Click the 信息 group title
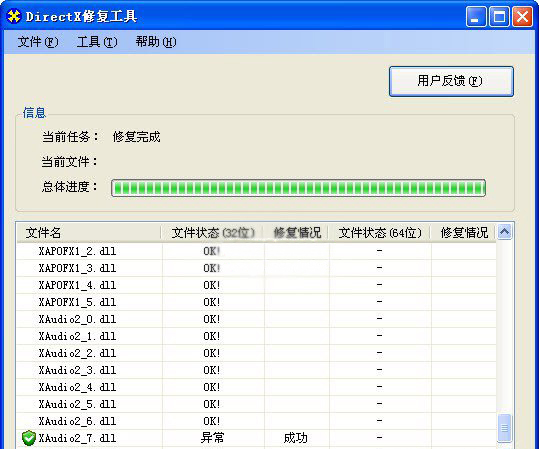 pos(34,113)
